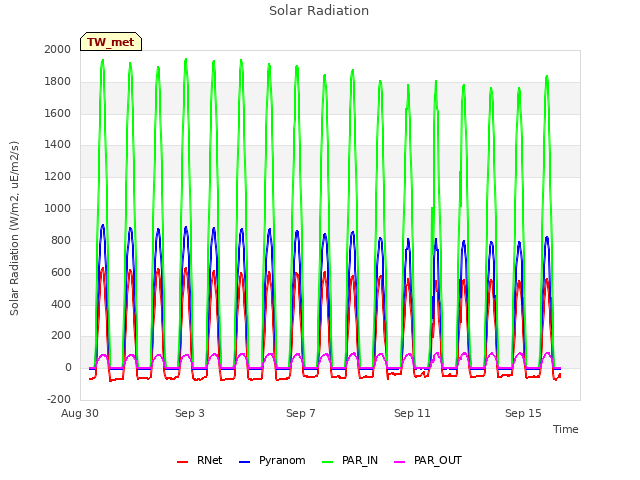The height and width of the screenshot is (480, 640).
Task: Toggle the PAR_OUT legend entry
Action: coord(428,461)
